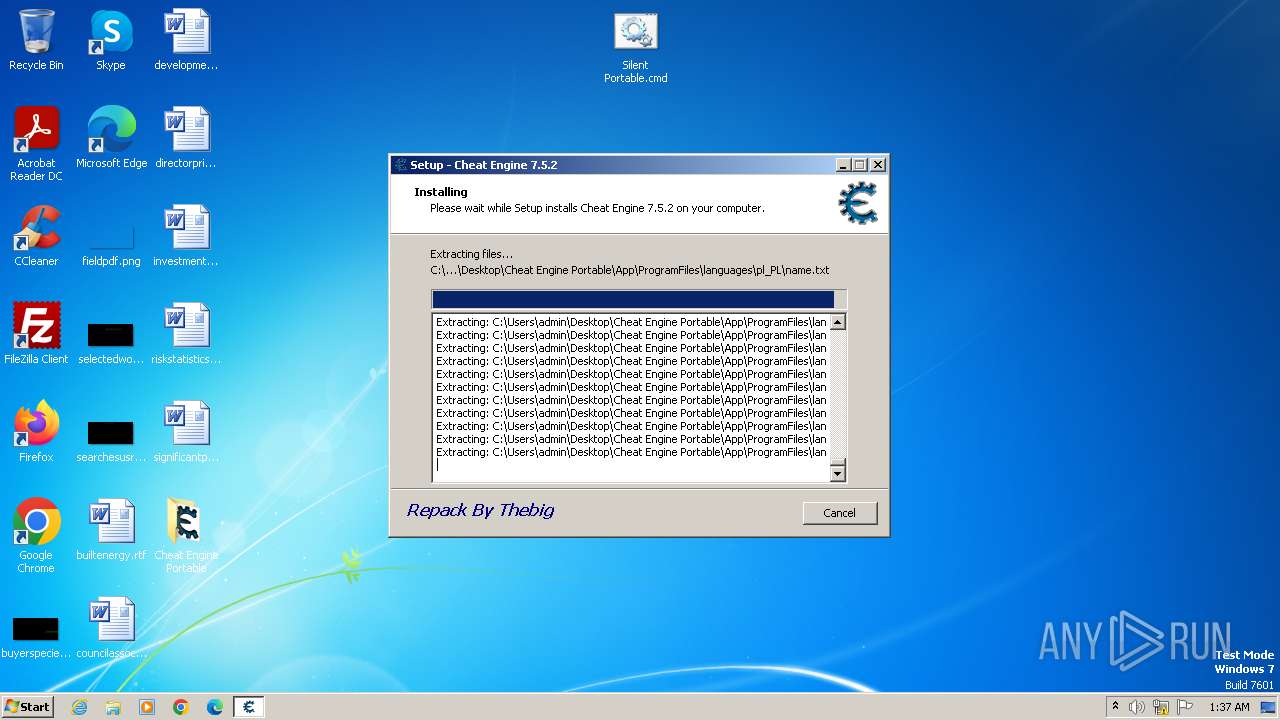
Task: Click the extraction log scroll down arrow
Action: coord(838,474)
